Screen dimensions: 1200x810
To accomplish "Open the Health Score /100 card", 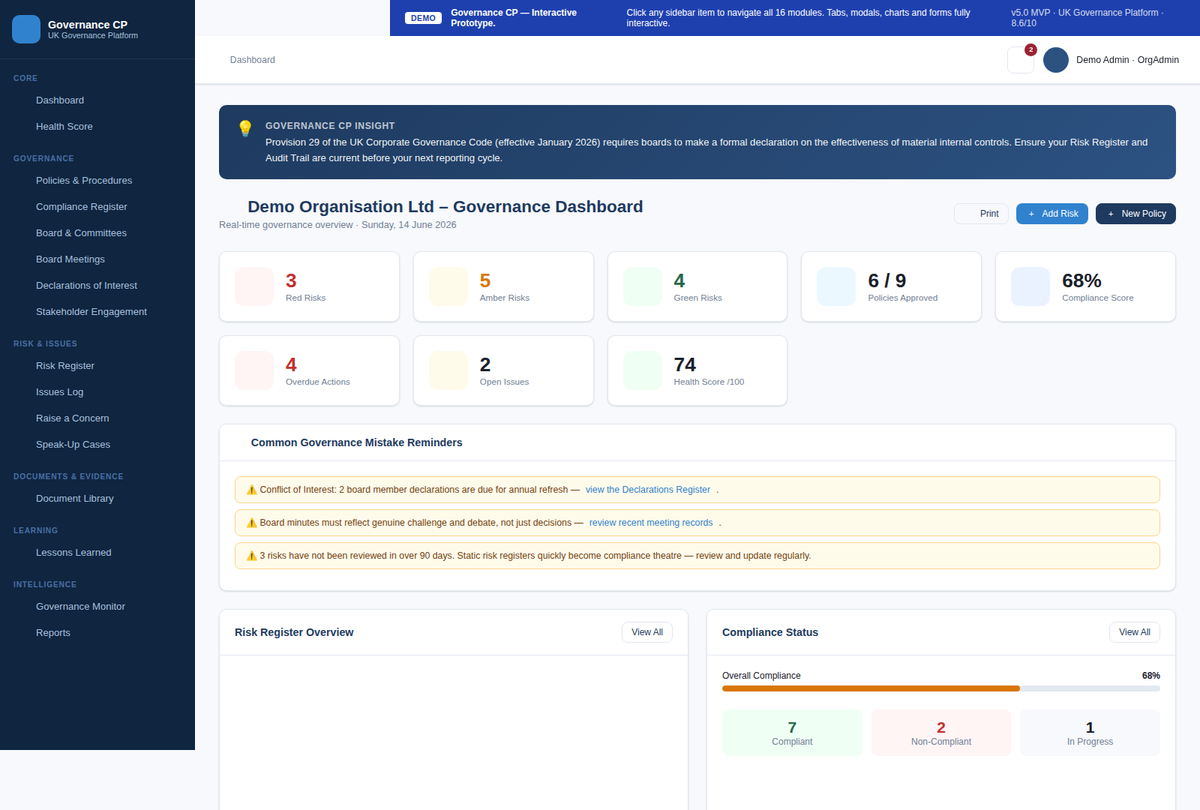I will point(697,370).
